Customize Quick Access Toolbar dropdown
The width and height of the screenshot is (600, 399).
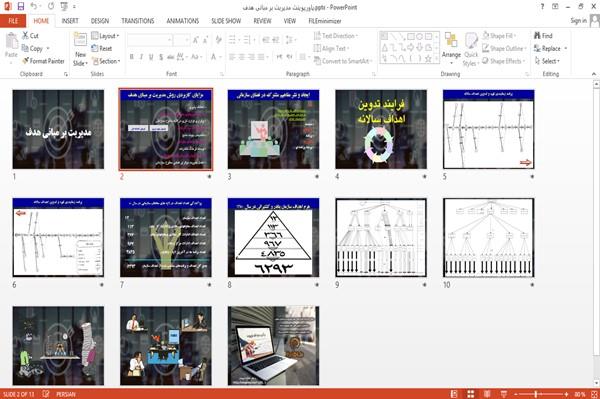coord(74,7)
